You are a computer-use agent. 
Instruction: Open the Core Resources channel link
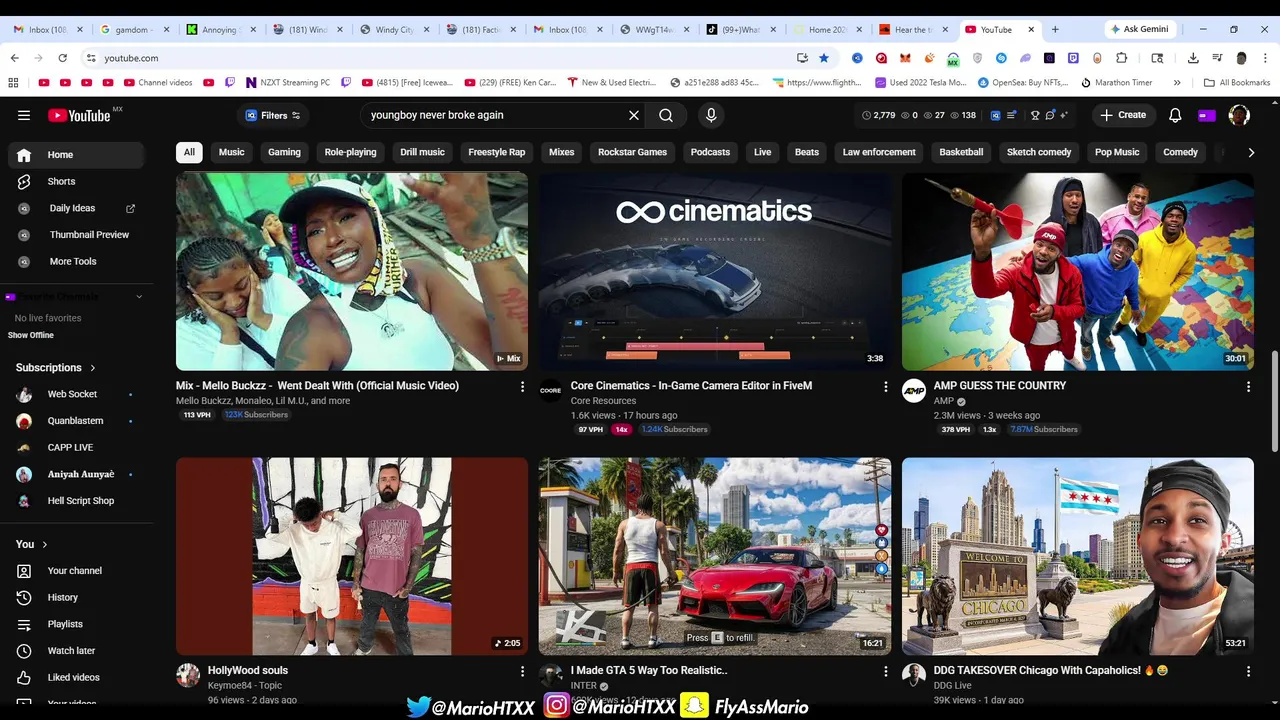coord(603,401)
